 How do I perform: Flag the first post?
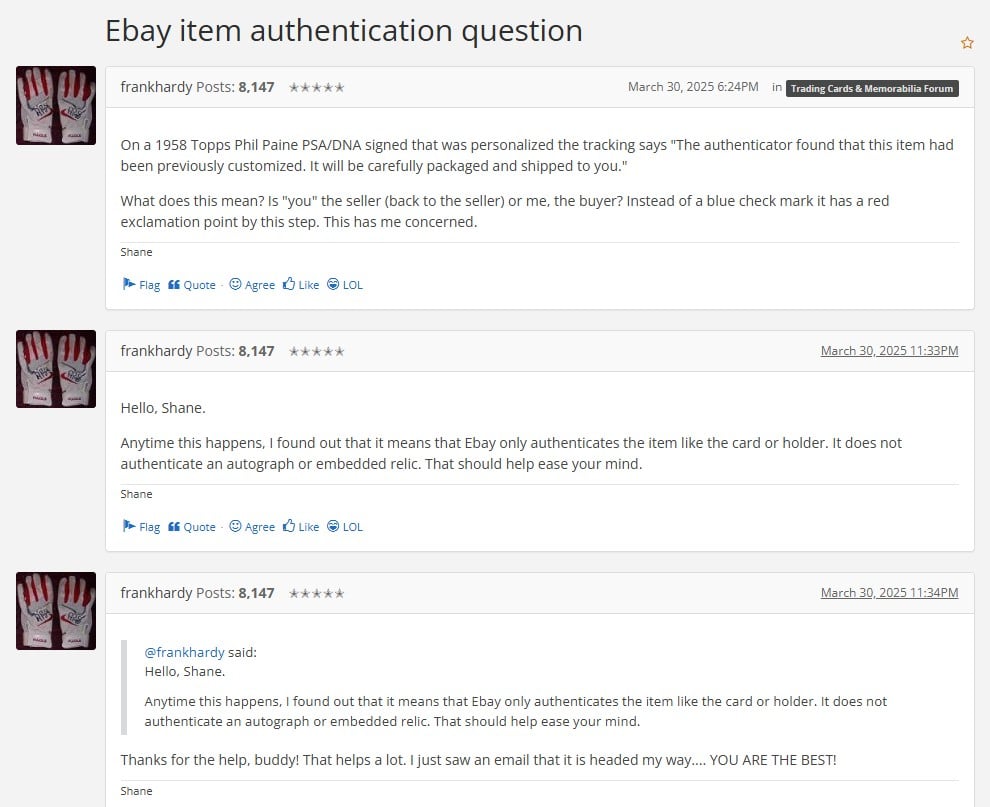pyautogui.click(x=141, y=284)
